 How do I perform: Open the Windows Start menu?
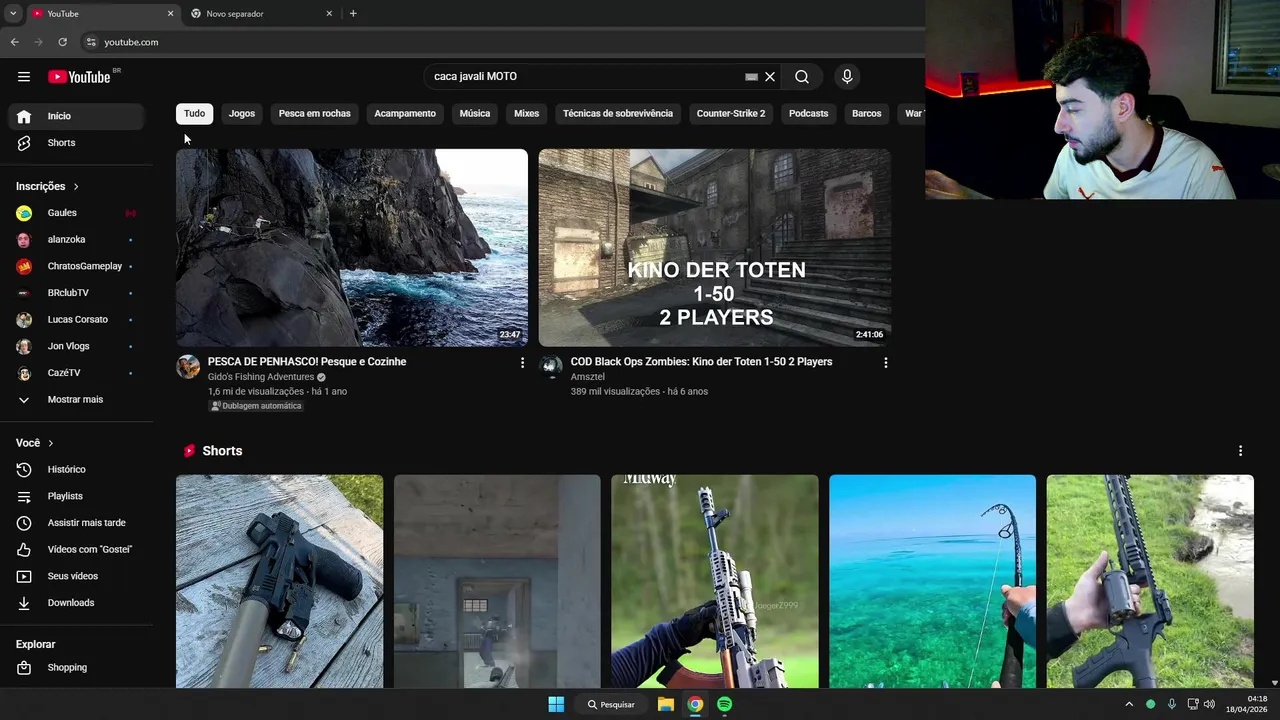[x=556, y=704]
